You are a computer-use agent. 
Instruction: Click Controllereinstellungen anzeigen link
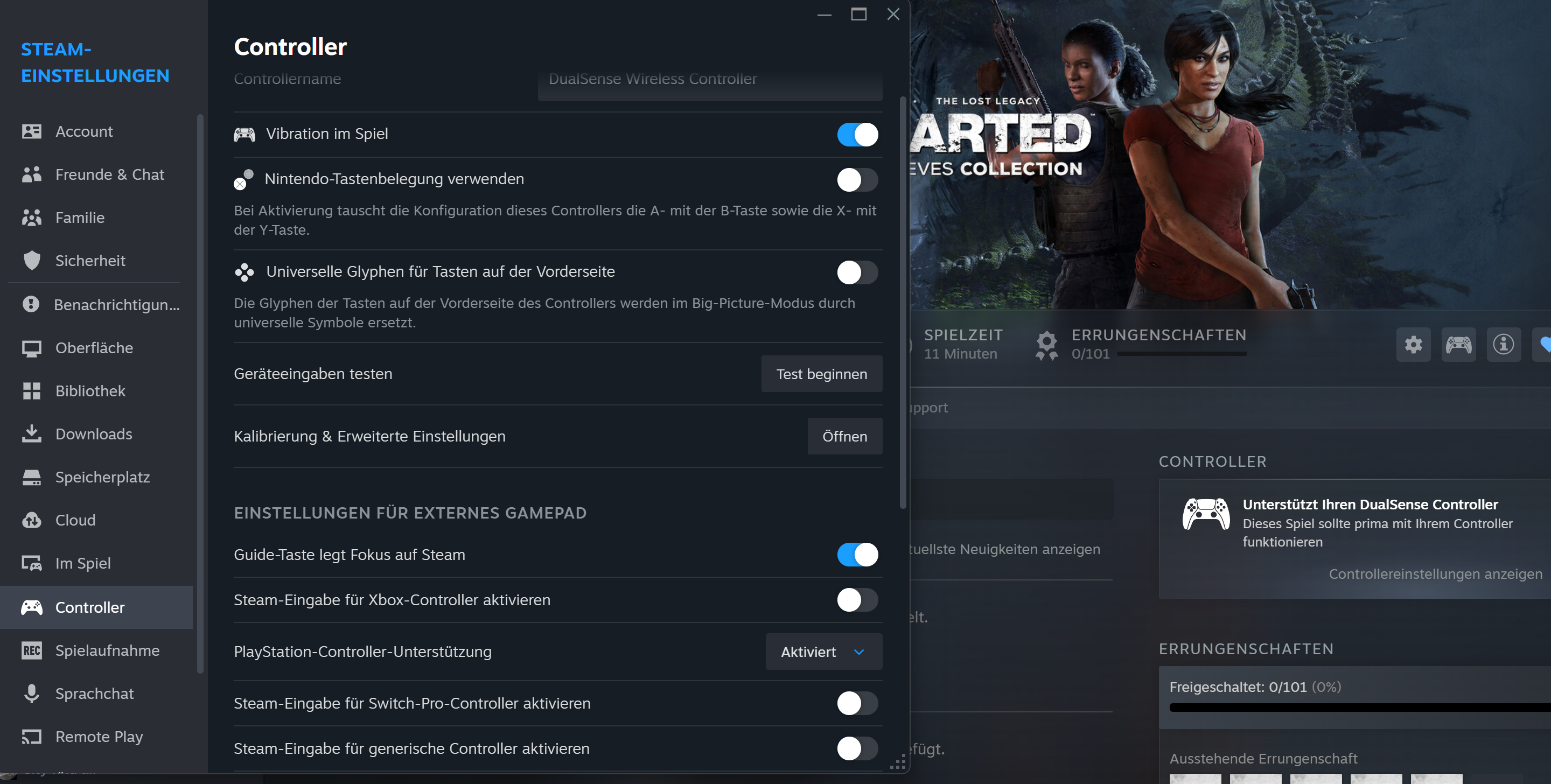click(1435, 574)
